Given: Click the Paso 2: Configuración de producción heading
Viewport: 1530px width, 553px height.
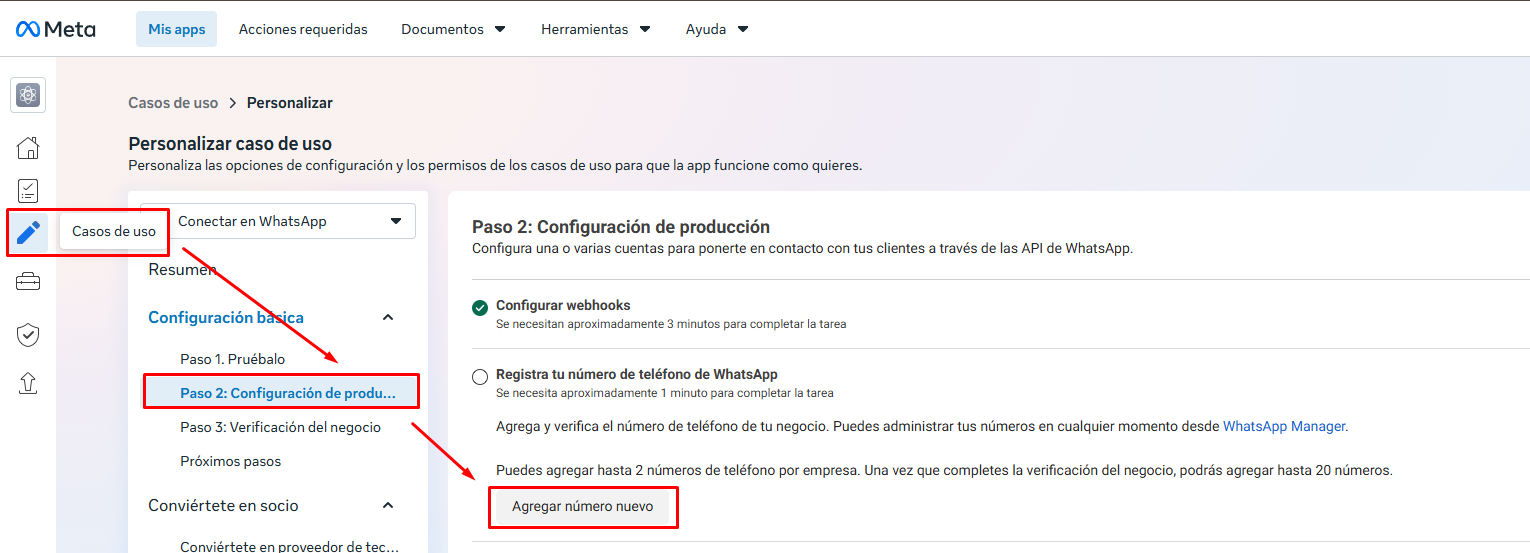Looking at the screenshot, I should pos(621,227).
